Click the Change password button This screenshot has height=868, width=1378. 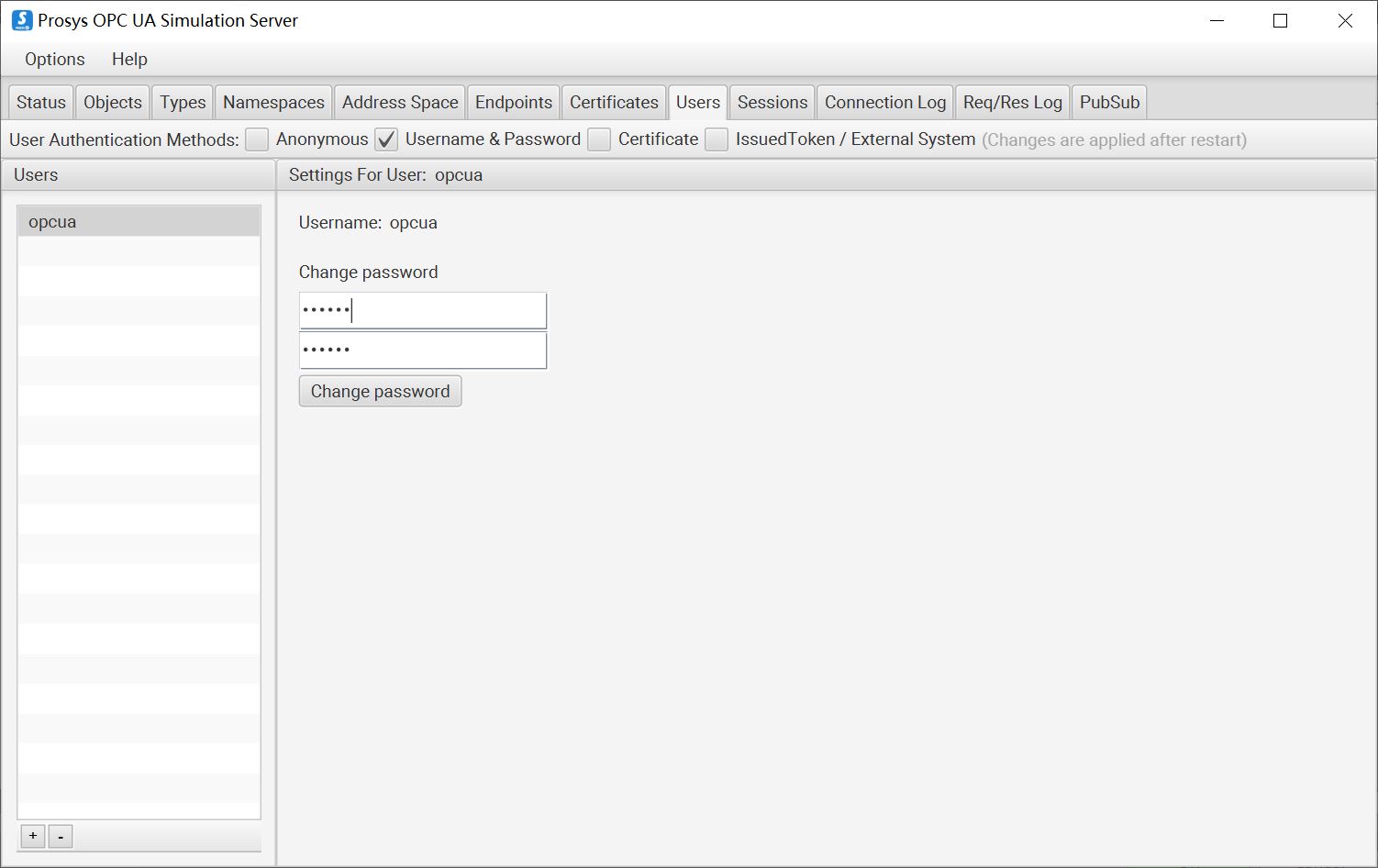380,391
